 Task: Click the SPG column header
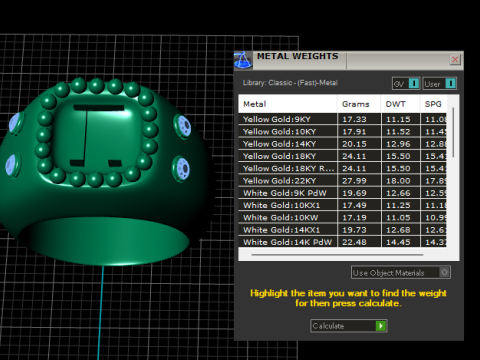(x=433, y=104)
